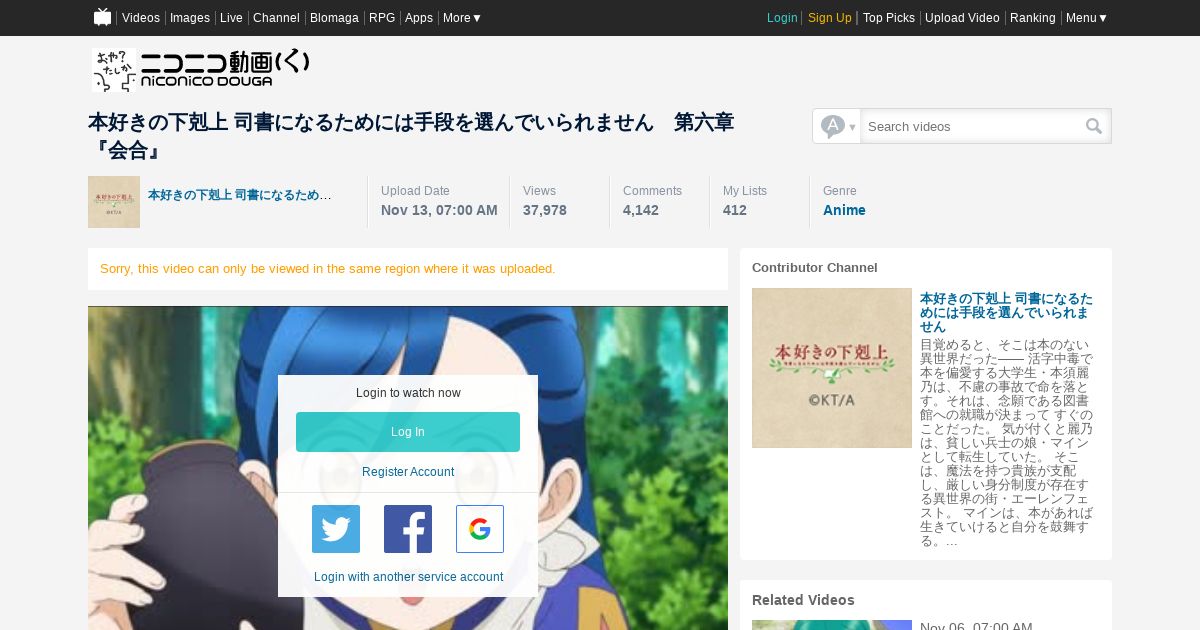Click the My Lists count 412
The width and height of the screenshot is (1200, 630).
tap(735, 210)
